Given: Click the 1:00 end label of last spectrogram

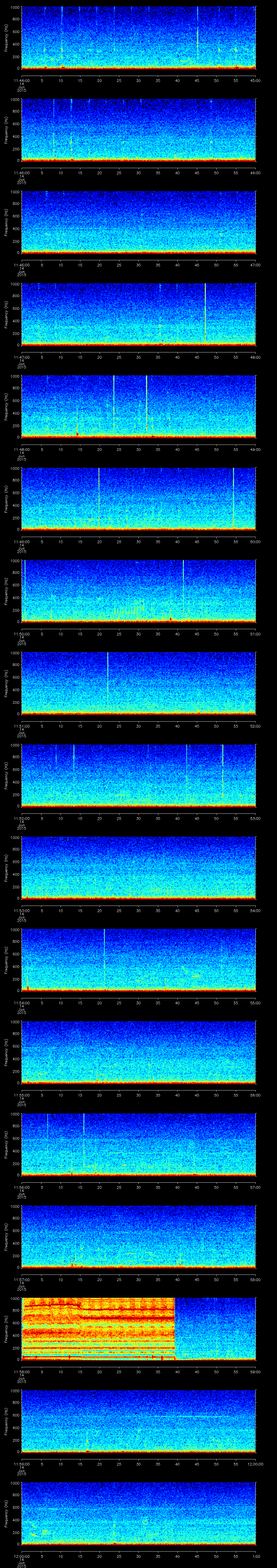Looking at the screenshot, I should 256,1556.
